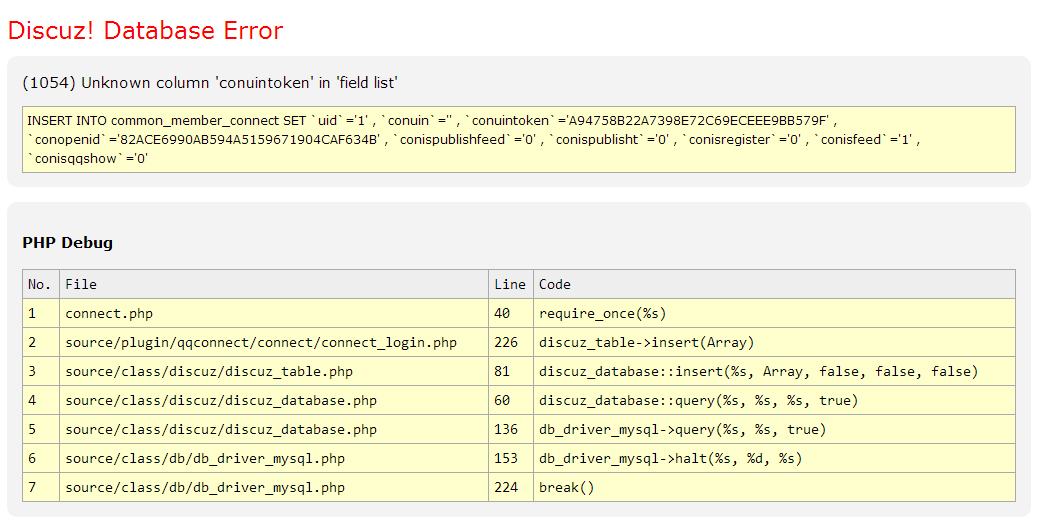Click the 'PHP Debug' heading

(68, 243)
